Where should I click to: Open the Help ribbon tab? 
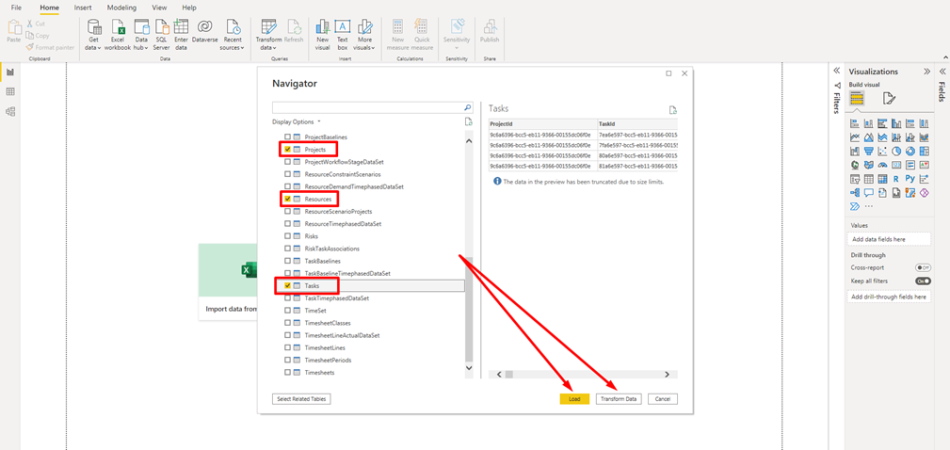pyautogui.click(x=189, y=8)
